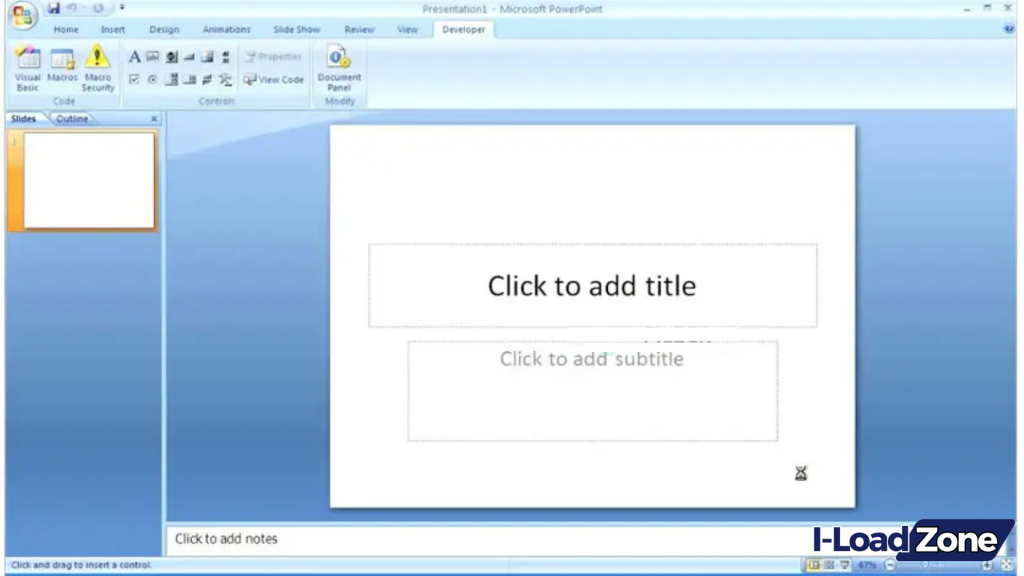
Task: Toggle Normal view in the status bar
Action: click(813, 564)
